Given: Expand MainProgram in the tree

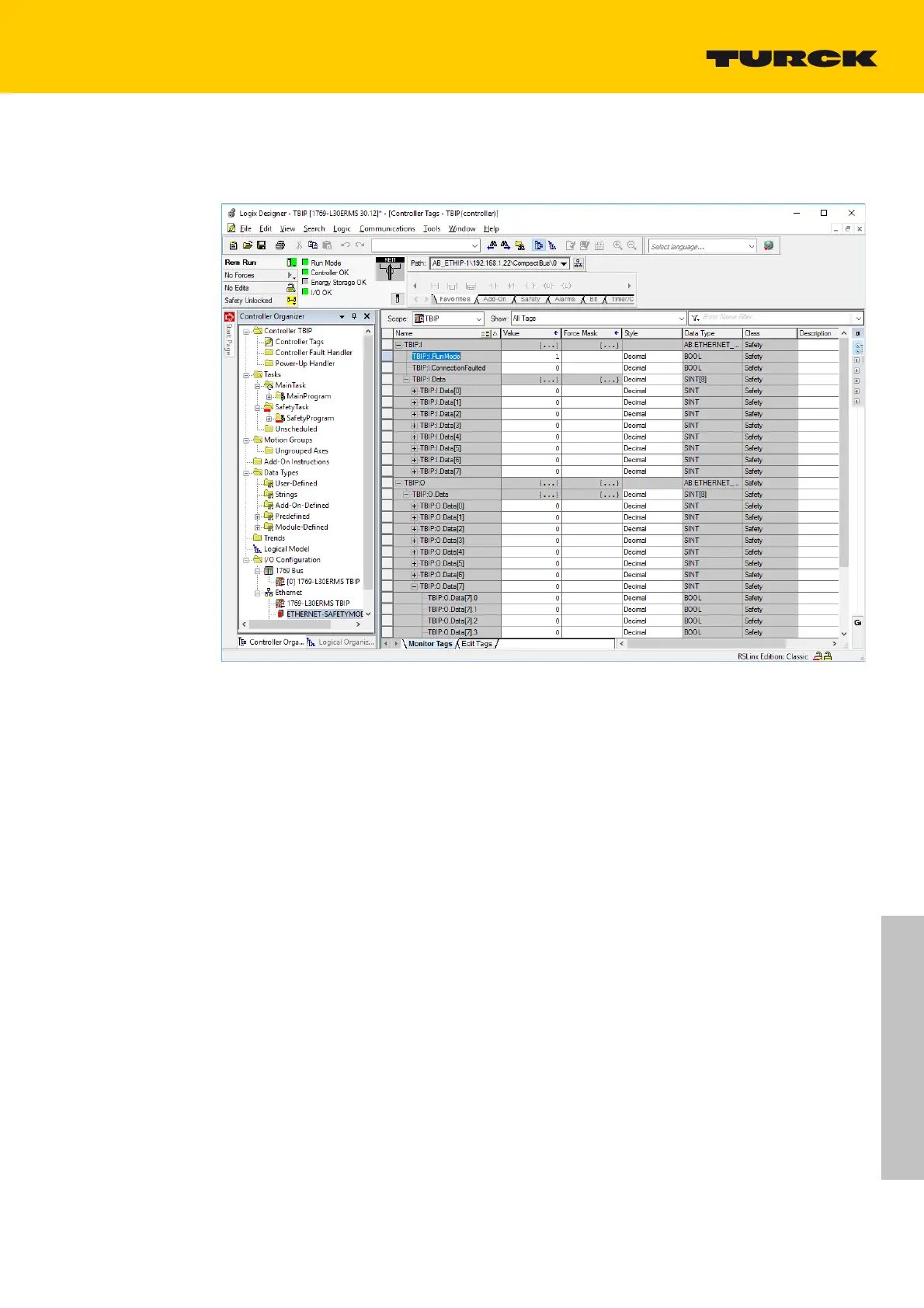Looking at the screenshot, I should coord(269,396).
